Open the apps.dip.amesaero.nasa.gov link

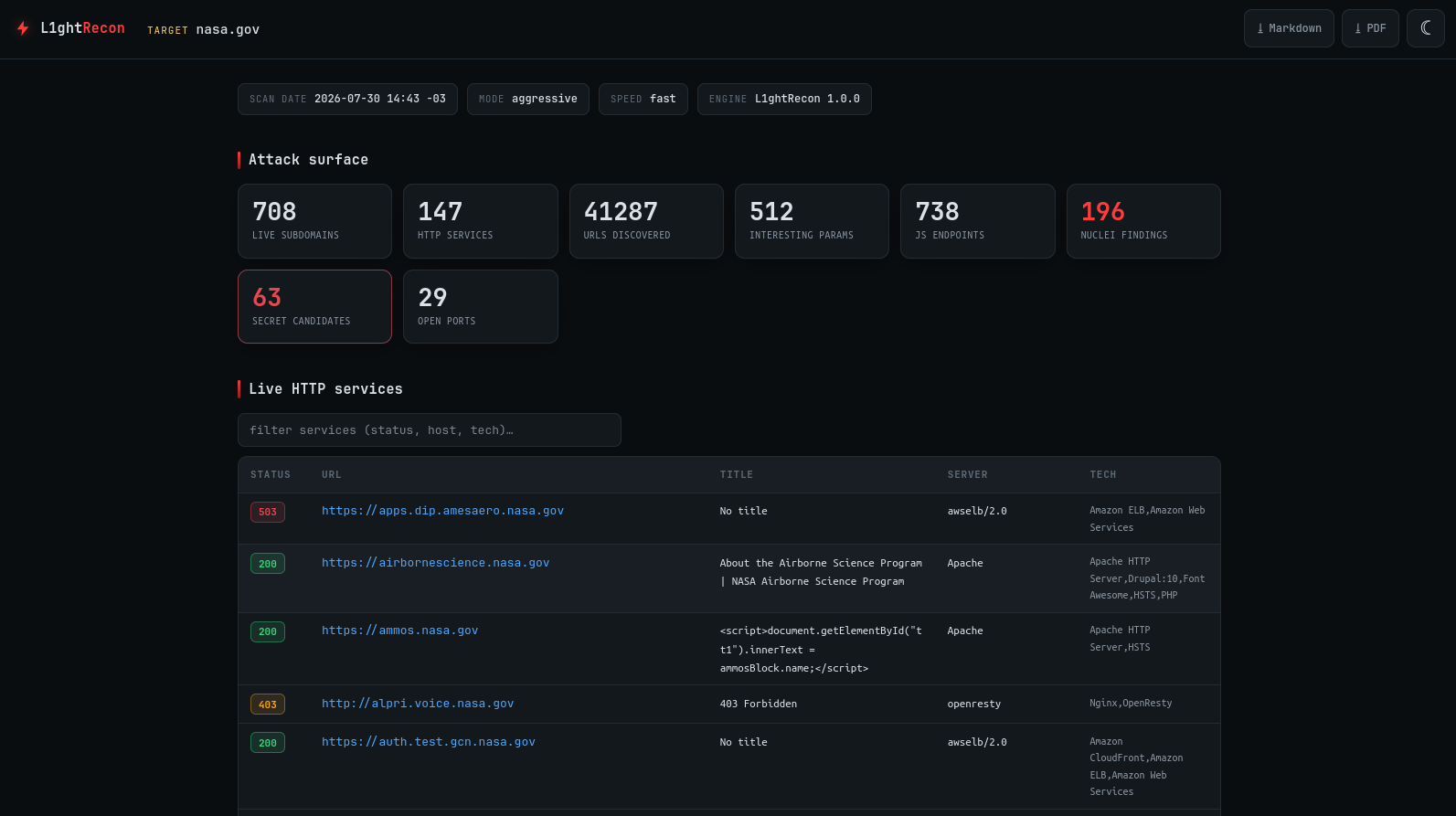(x=442, y=511)
